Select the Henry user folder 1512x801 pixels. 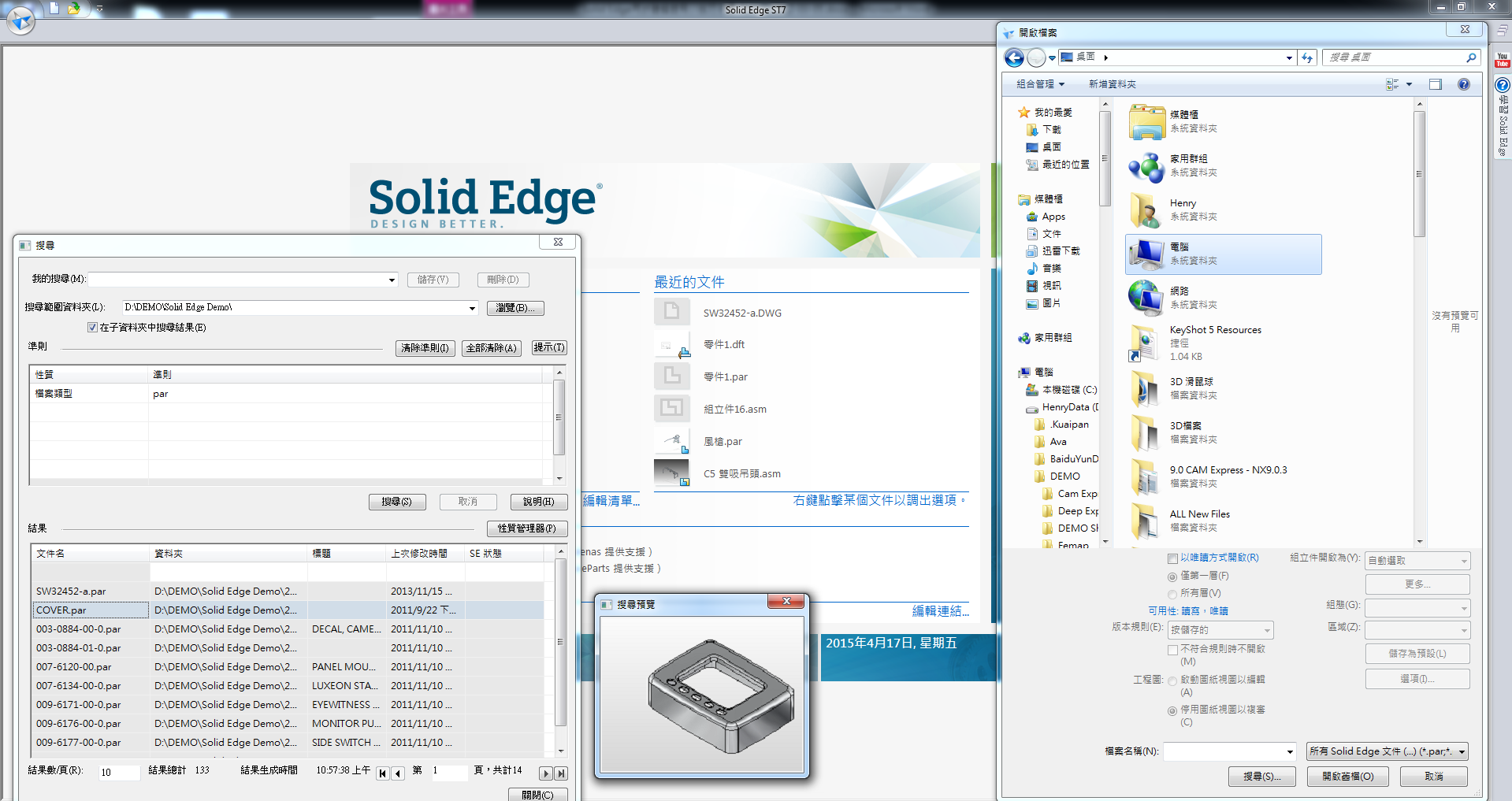(1224, 210)
